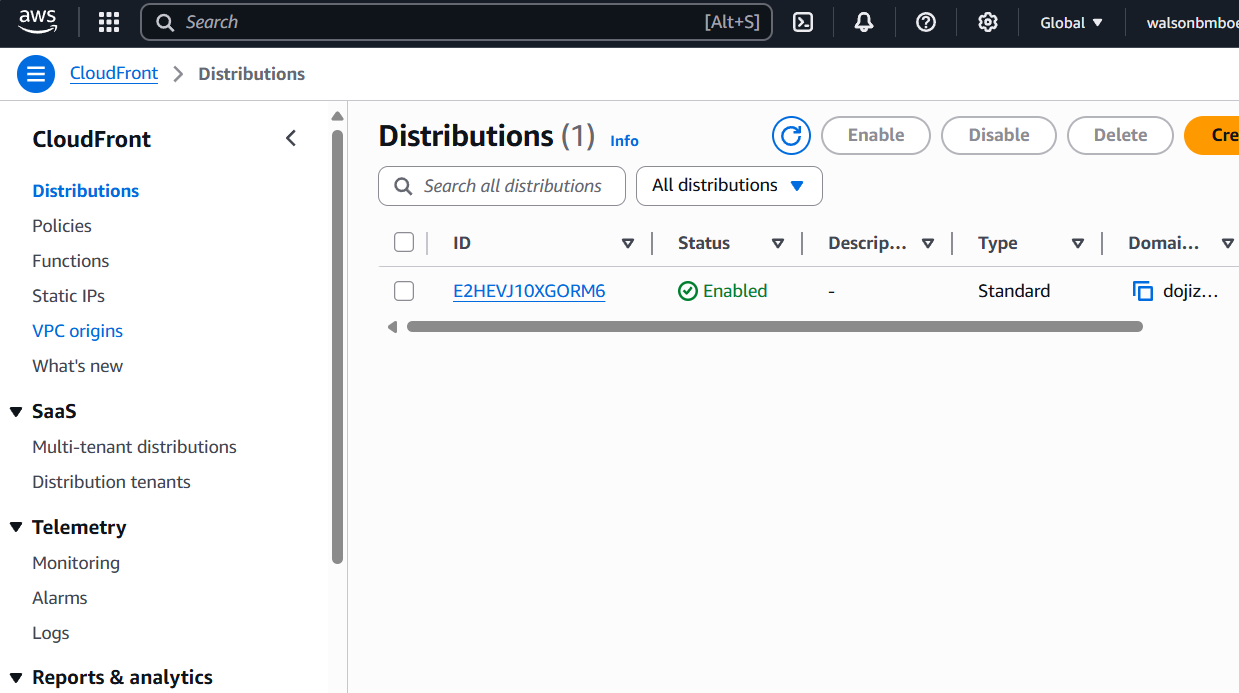Click the Distributions breadcrumb text
The height and width of the screenshot is (693, 1239).
pyautogui.click(x=252, y=74)
